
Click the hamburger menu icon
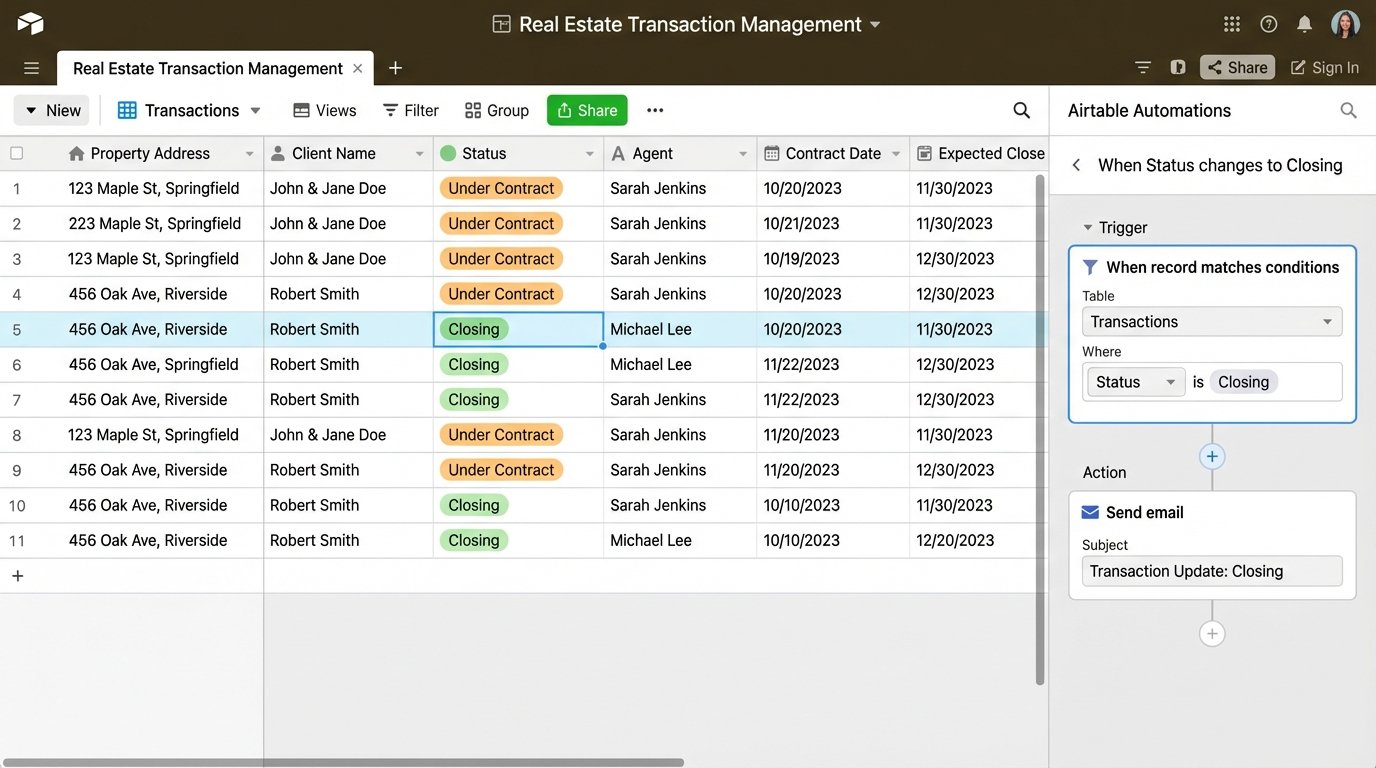30,66
